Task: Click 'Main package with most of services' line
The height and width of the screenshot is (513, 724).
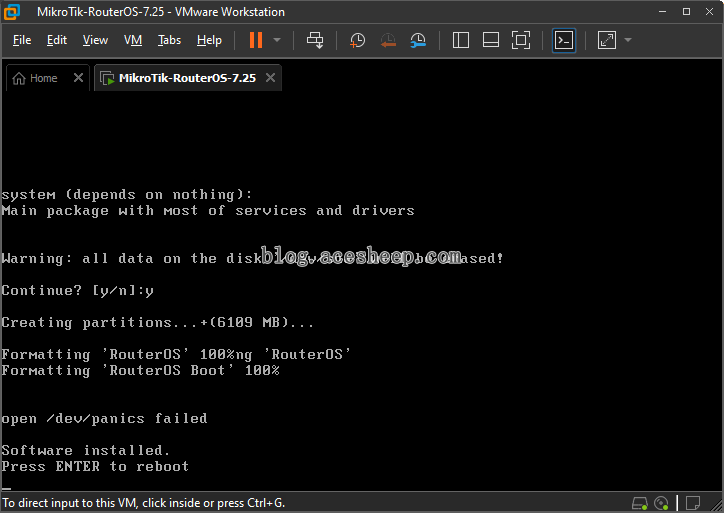Action: (208, 211)
